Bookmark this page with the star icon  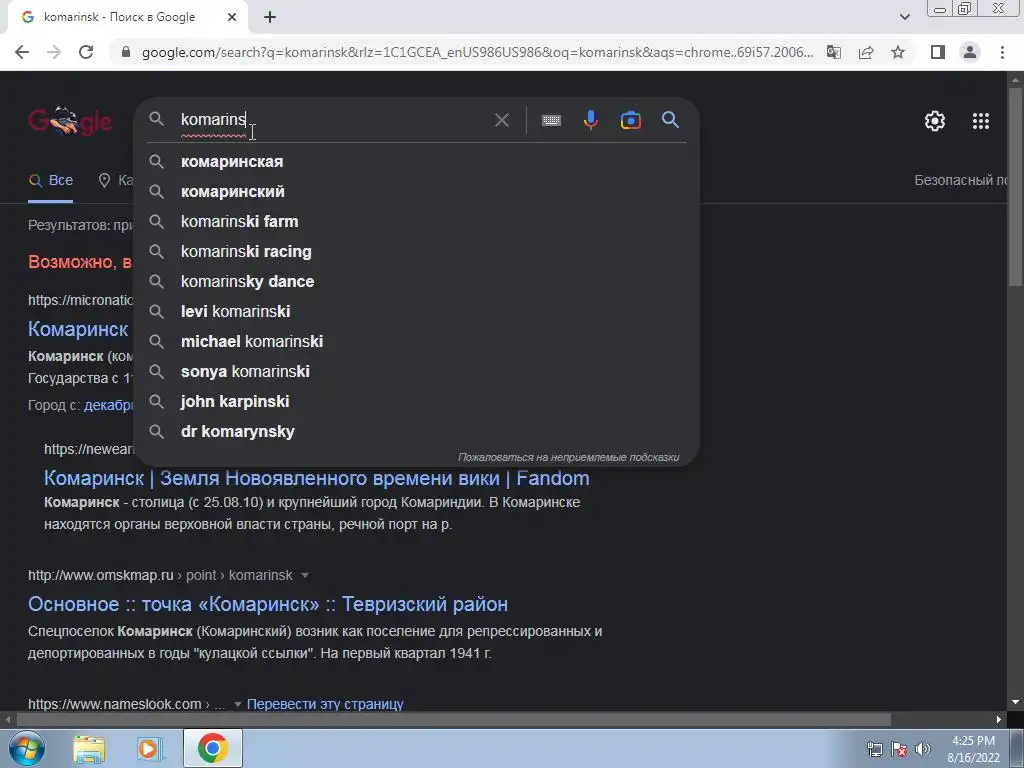coord(898,52)
